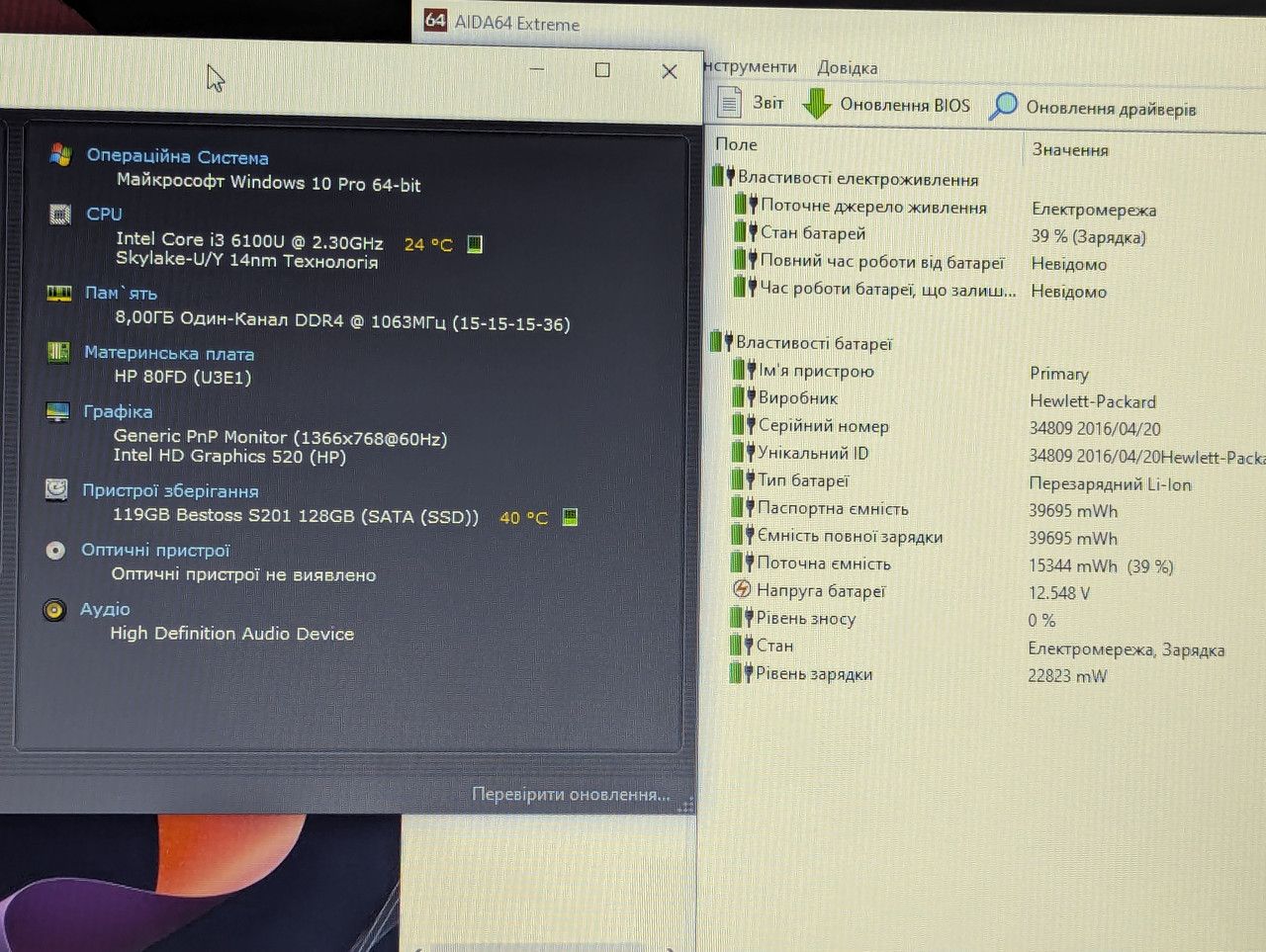The image size is (1266, 952).
Task: Click the CPU temperature indicator icon next to 24 °C
Action: click(475, 244)
